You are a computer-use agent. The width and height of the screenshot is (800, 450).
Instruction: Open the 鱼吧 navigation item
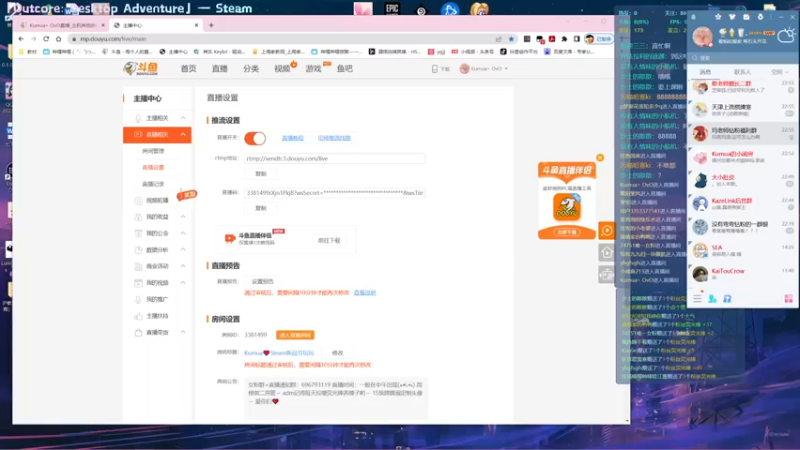pyautogui.click(x=345, y=68)
